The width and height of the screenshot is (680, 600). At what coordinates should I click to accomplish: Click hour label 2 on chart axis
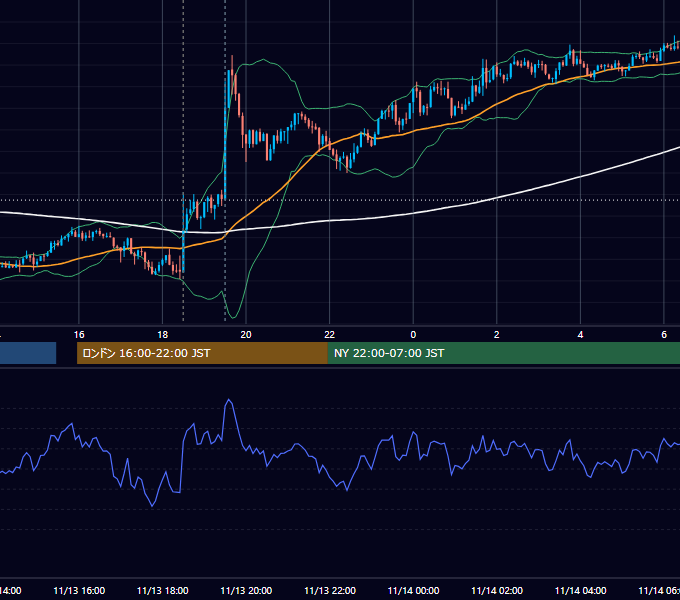coord(497,335)
